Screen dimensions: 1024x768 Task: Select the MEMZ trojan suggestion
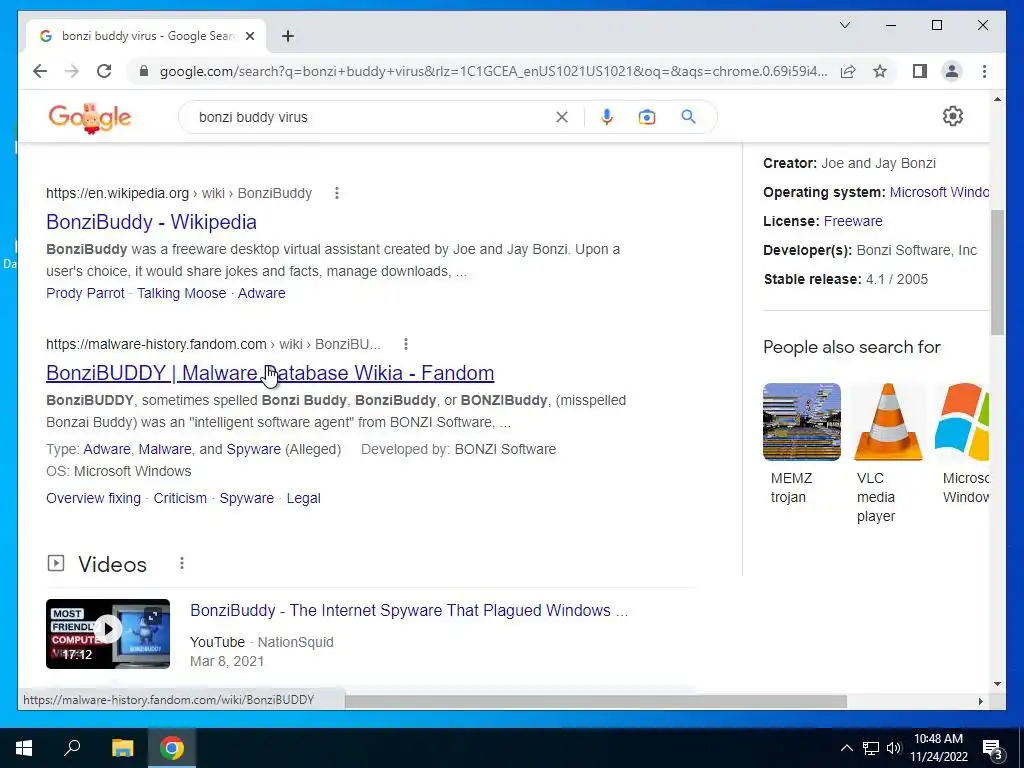point(801,444)
